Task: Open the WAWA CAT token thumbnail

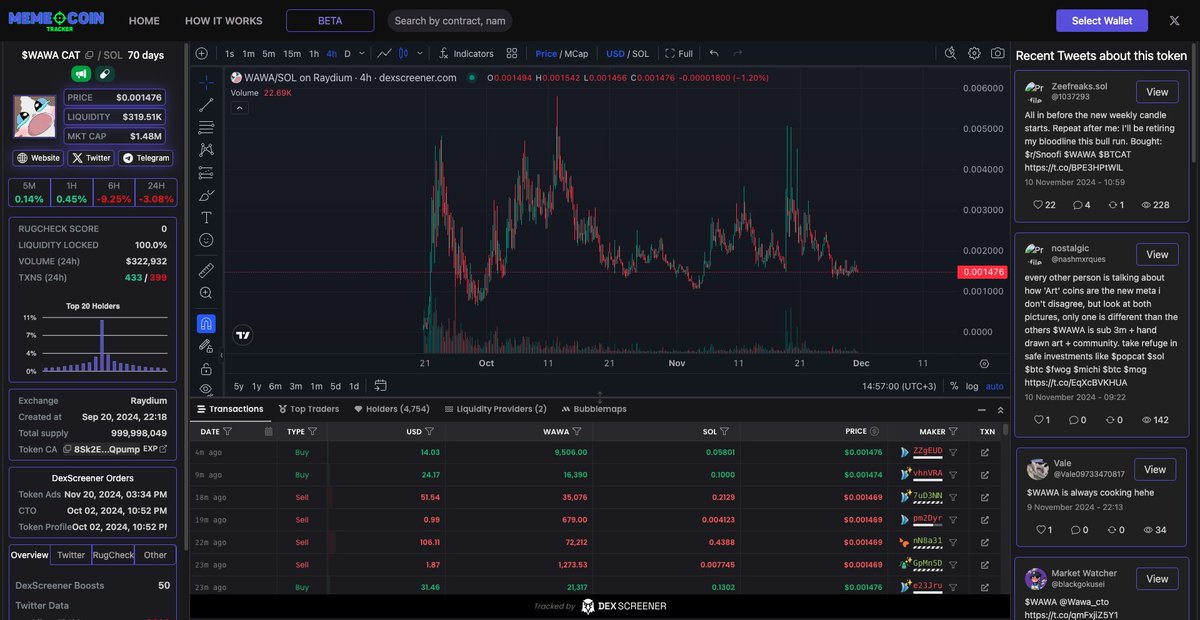Action: click(x=35, y=116)
